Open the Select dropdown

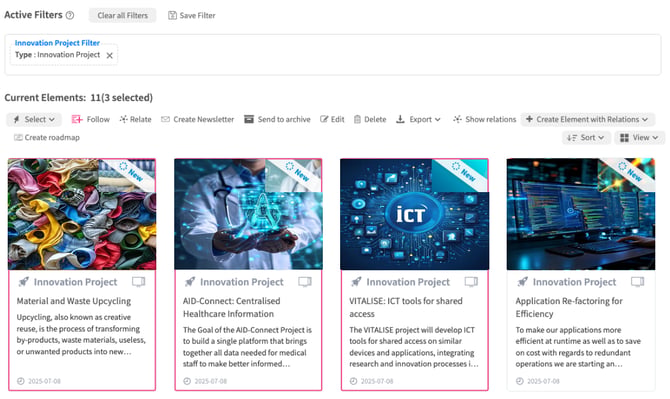tap(34, 119)
